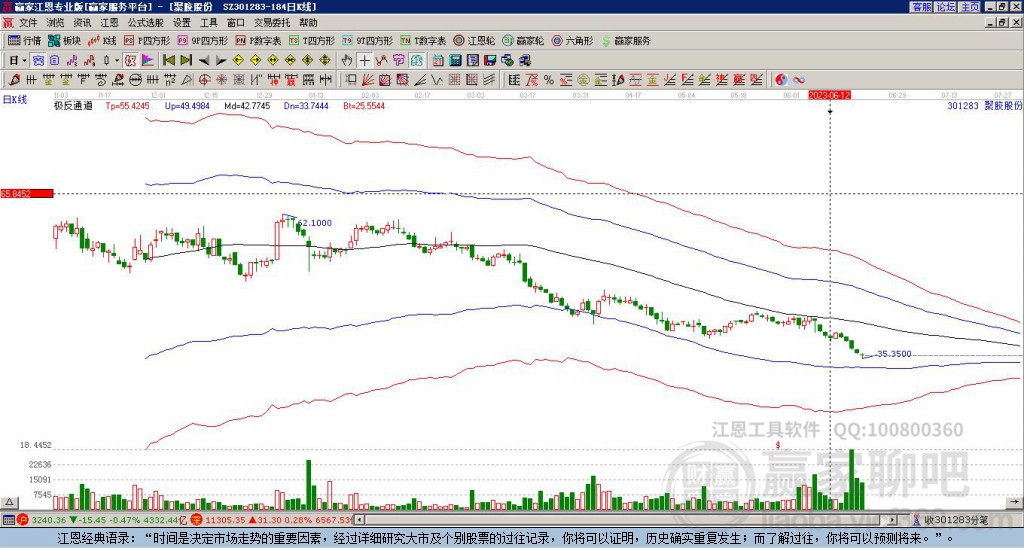The image size is (1024, 548).
Task: Click the 62.1000 high price label
Action: click(x=314, y=223)
